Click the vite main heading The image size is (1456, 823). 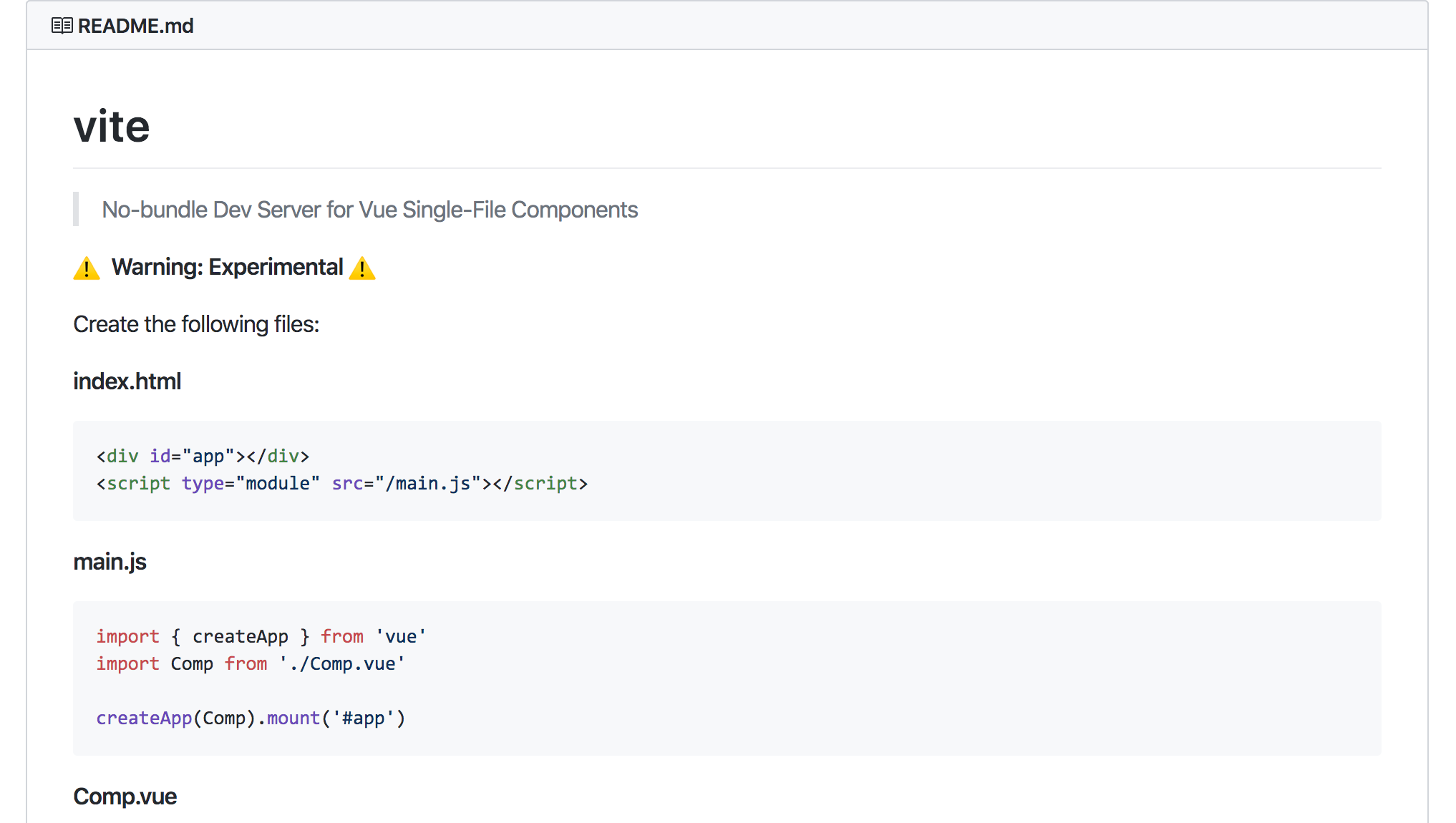(x=112, y=127)
